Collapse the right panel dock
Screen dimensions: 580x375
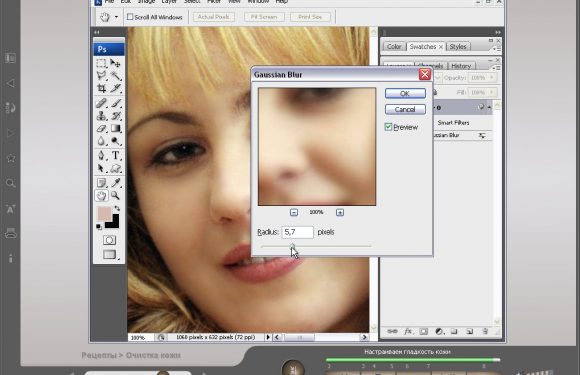[498, 33]
